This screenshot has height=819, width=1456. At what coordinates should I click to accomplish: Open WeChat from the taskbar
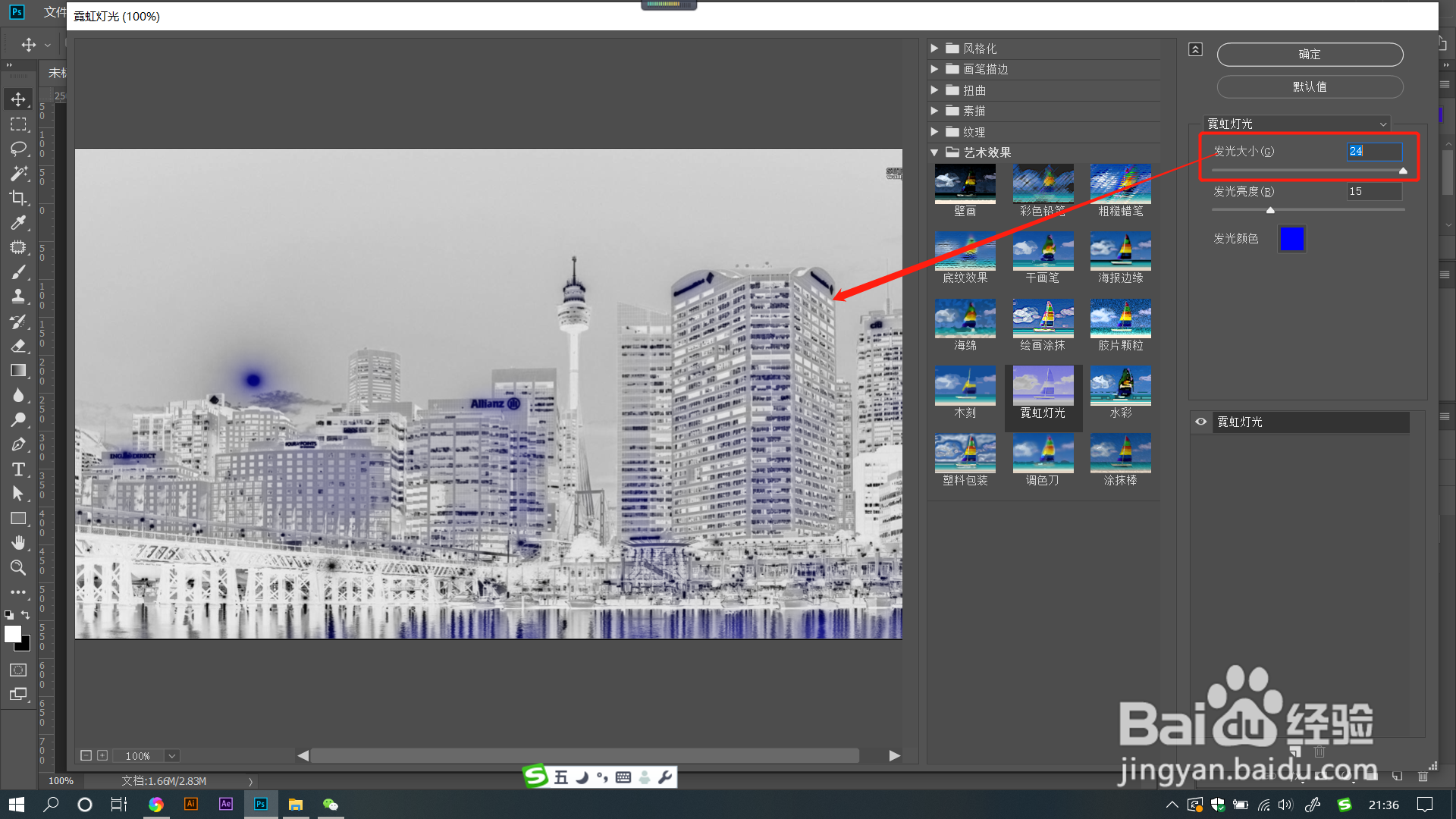pos(331,805)
